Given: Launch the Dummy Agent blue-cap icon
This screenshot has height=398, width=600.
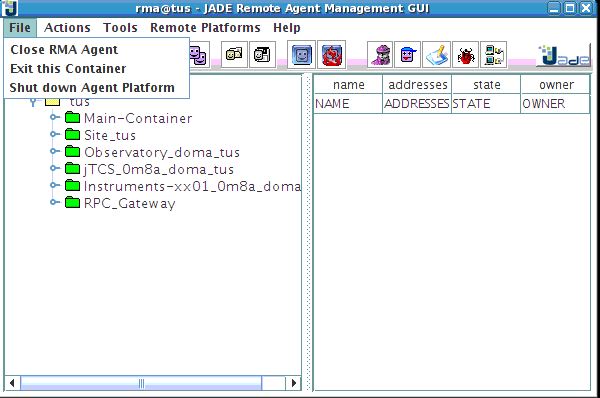Looking at the screenshot, I should pos(408,55).
